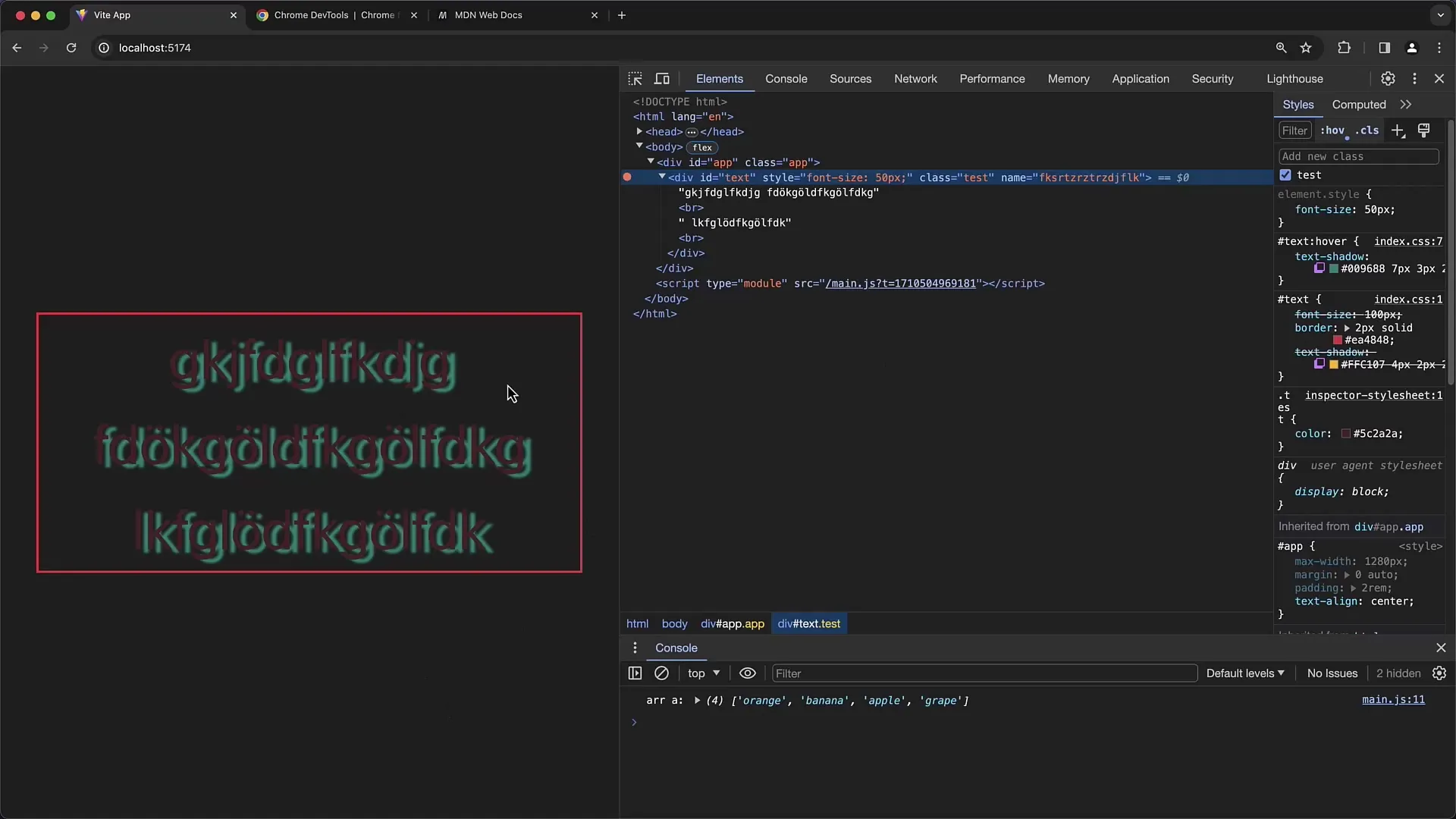Select the div#app.app breadcrumb item
The width and height of the screenshot is (1456, 819).
731,623
